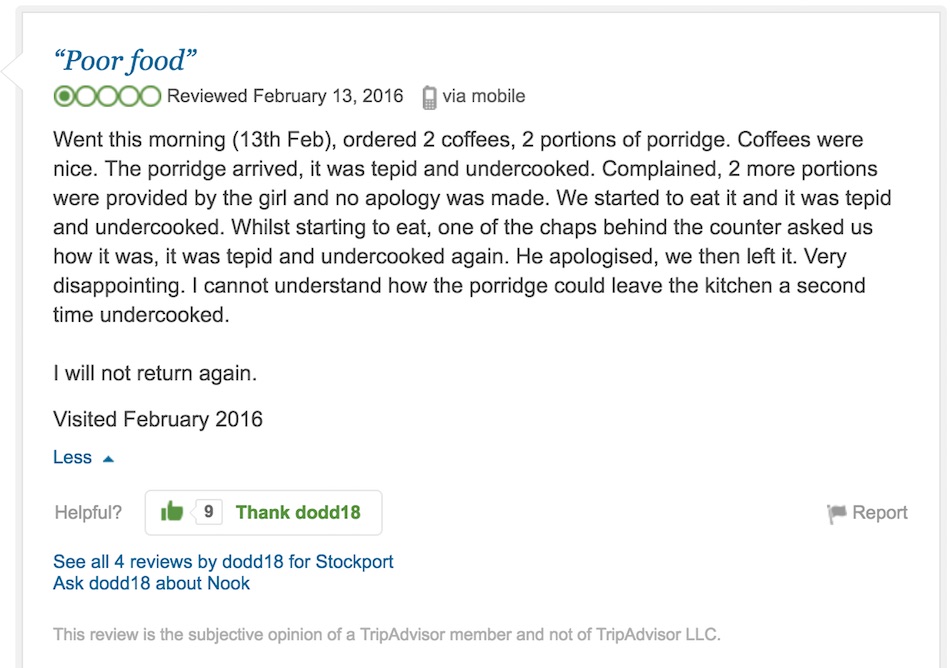The width and height of the screenshot is (950, 668).
Task: Click the Report link
Action: 879,512
